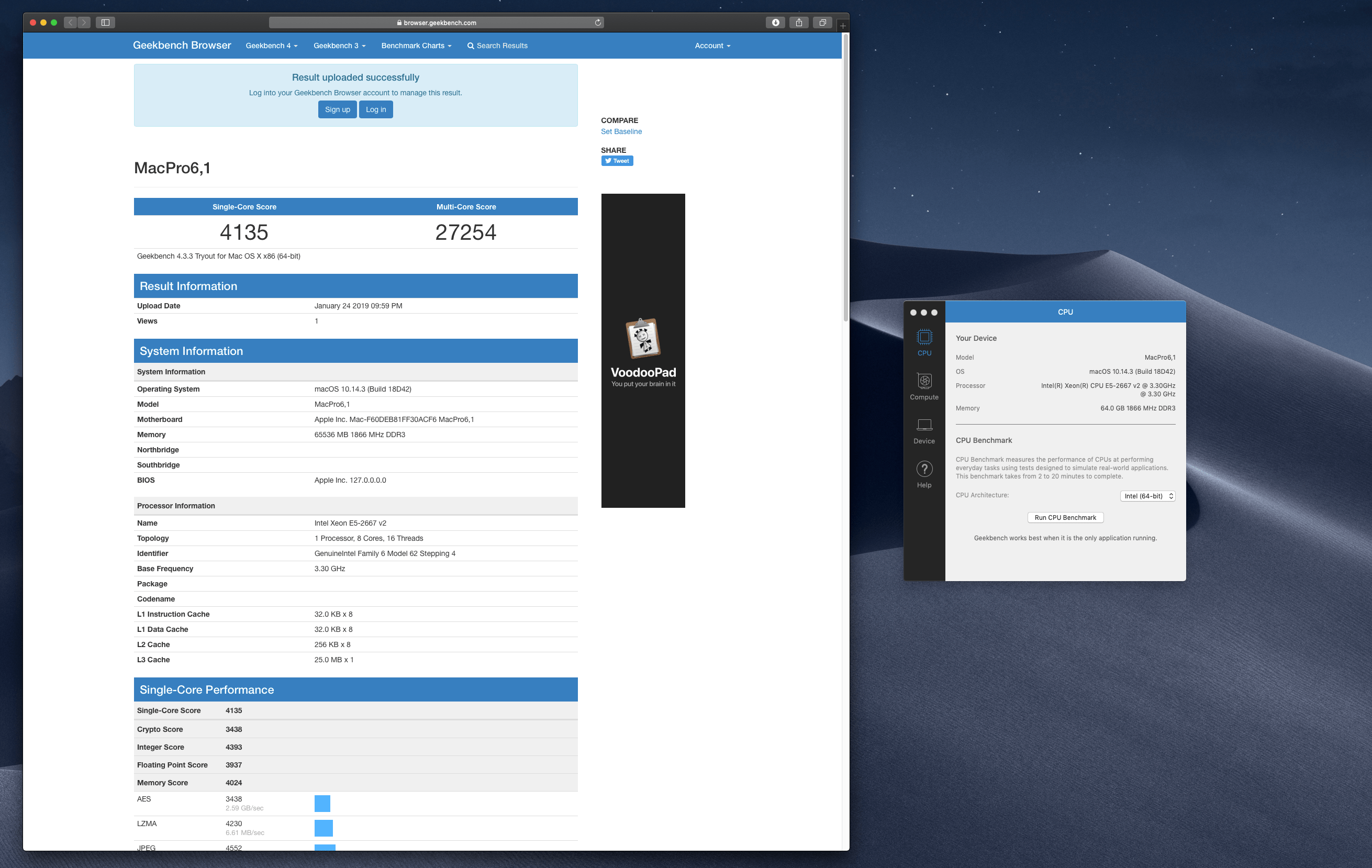Screen dimensions: 1372x868
Task: Click the browser.geekbench.com address field
Action: pyautogui.click(x=437, y=23)
